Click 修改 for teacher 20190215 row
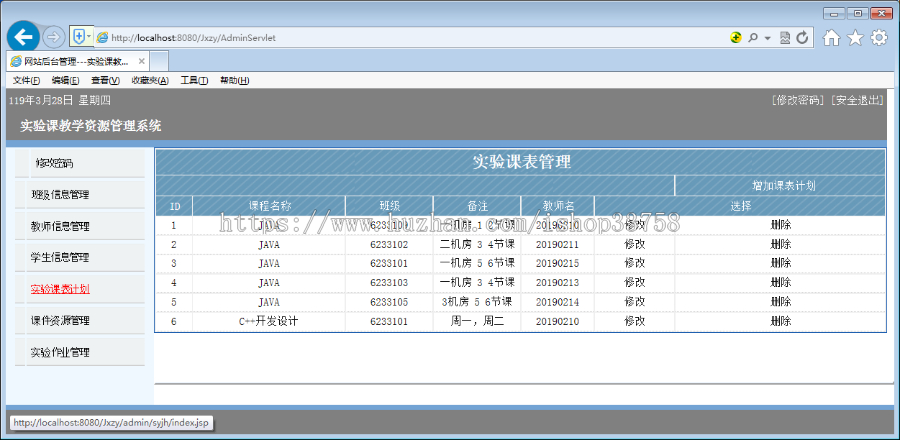Image resolution: width=900 pixels, height=440 pixels. coord(634,263)
